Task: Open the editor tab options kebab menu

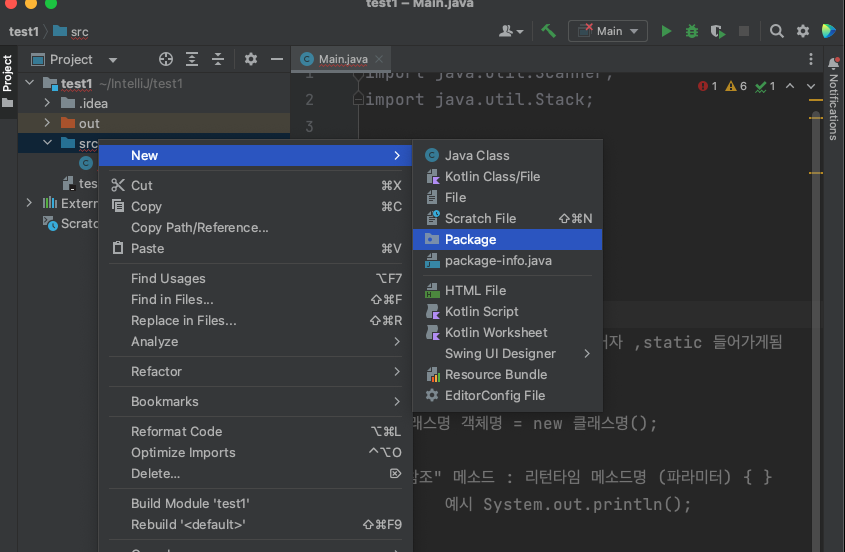Action: [x=811, y=59]
